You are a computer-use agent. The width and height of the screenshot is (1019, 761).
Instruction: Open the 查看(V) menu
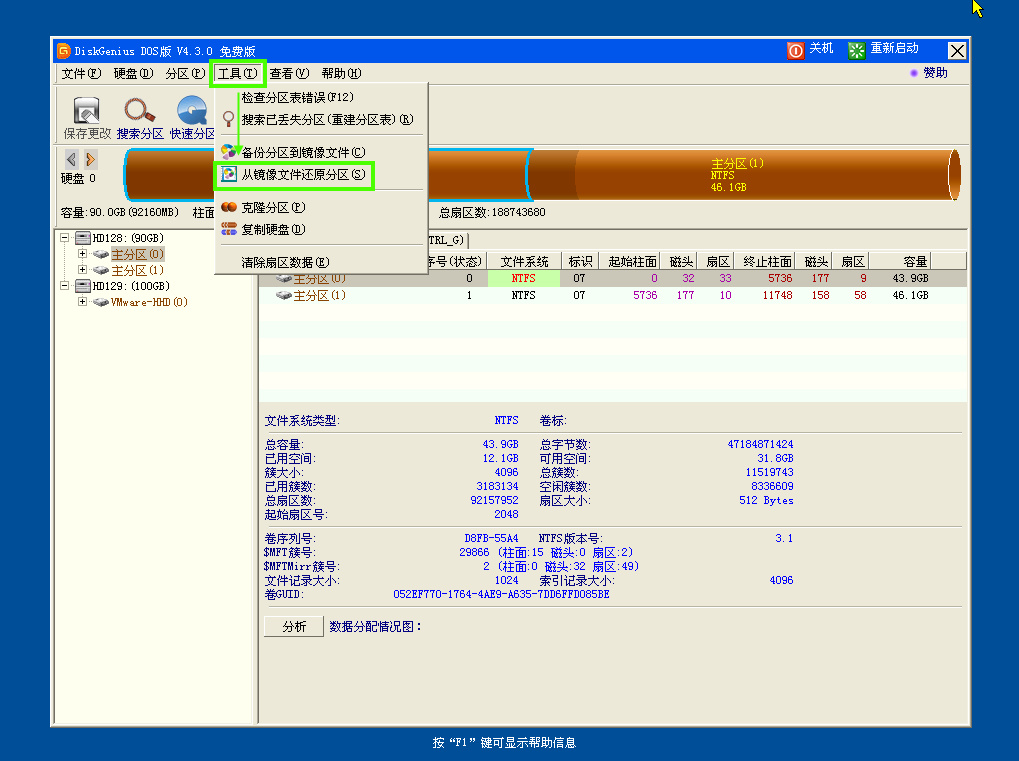[x=289, y=73]
